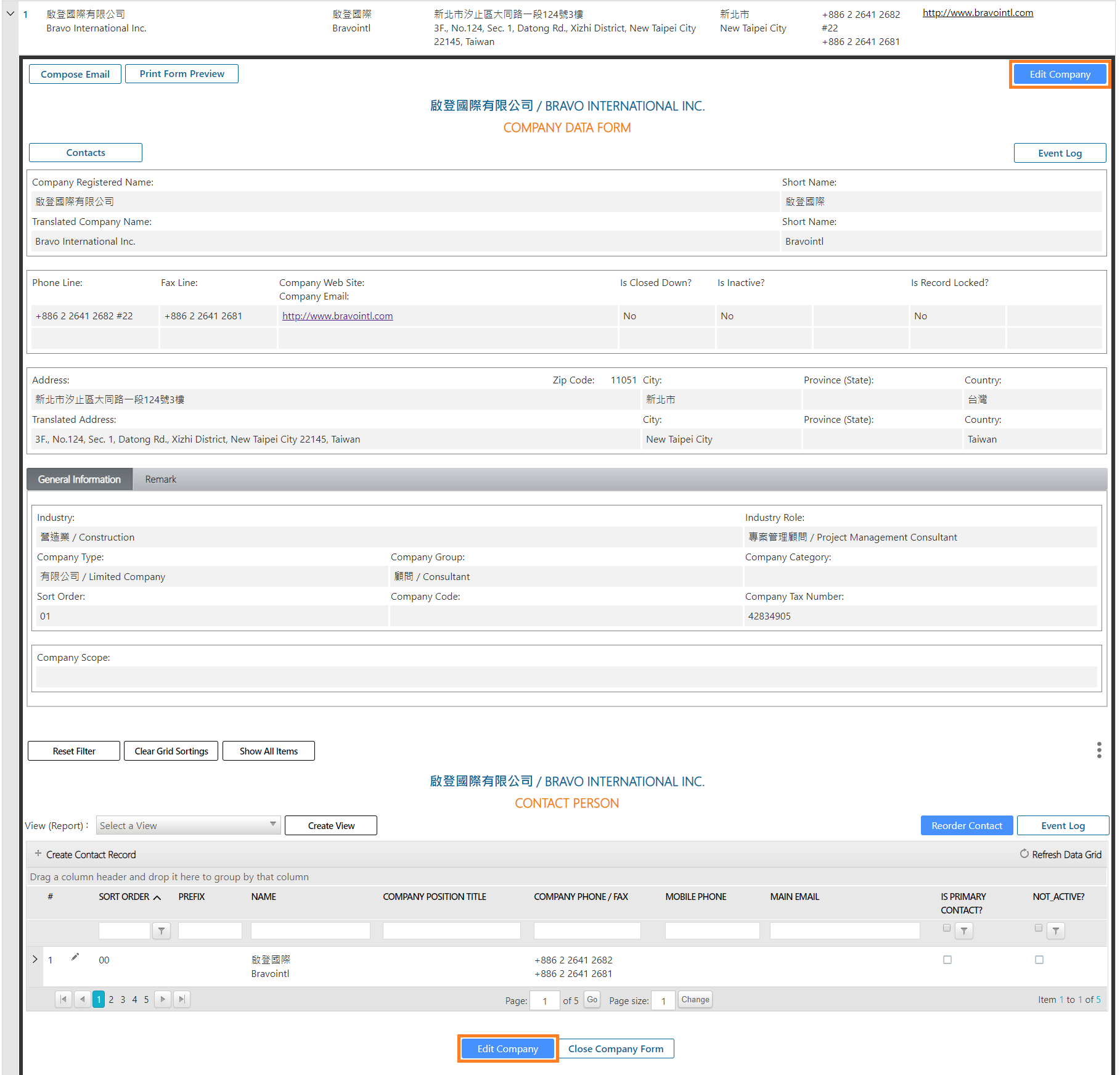1120x1075 pixels.
Task: Go to the next page of contacts
Action: click(x=163, y=999)
